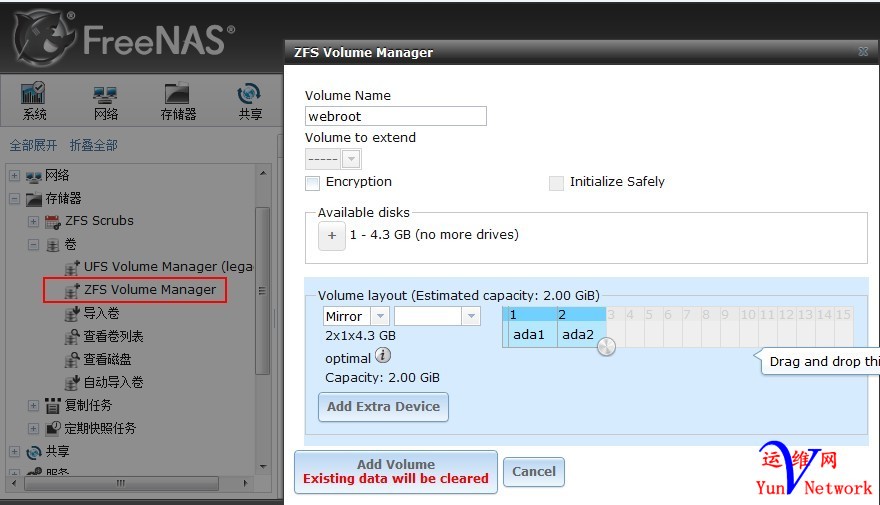Screen dimensions: 880x505
Task: Click the tree scroll right arrow
Action: click(x=245, y=483)
